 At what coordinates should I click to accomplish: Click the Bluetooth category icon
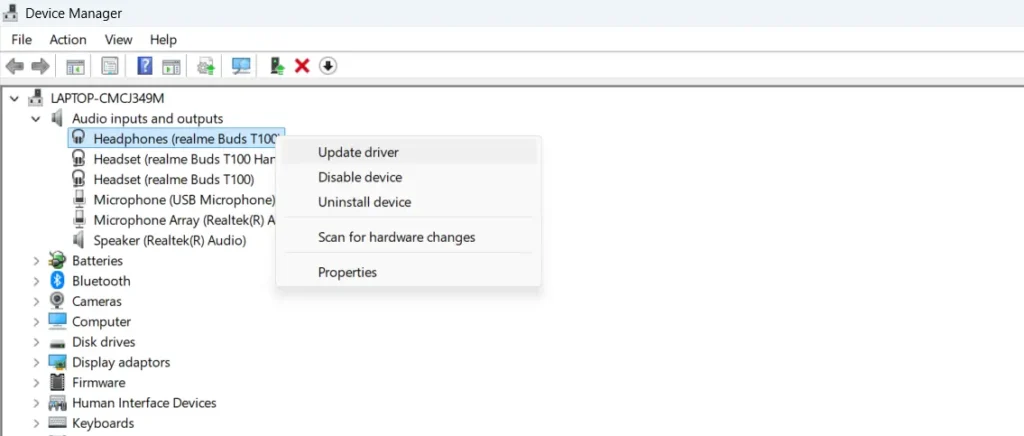pos(57,281)
